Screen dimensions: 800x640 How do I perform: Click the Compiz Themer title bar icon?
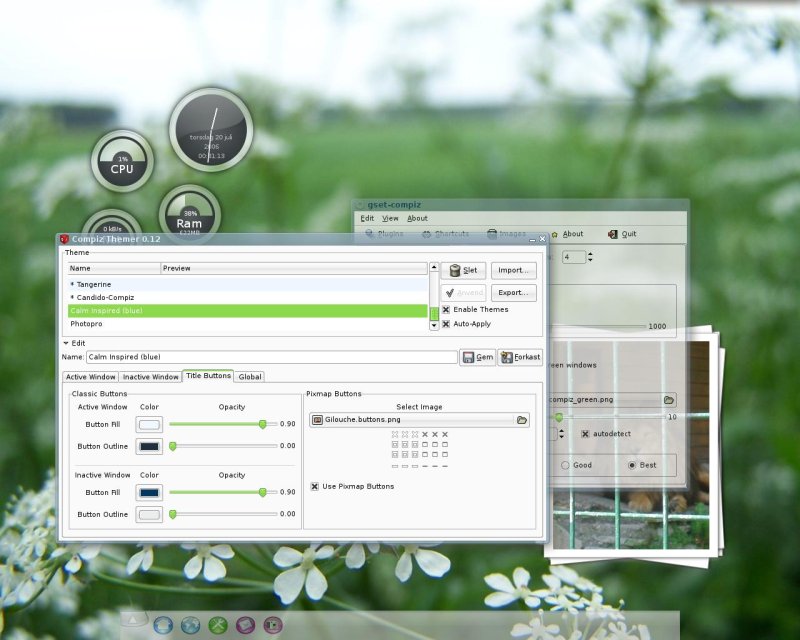coord(64,239)
